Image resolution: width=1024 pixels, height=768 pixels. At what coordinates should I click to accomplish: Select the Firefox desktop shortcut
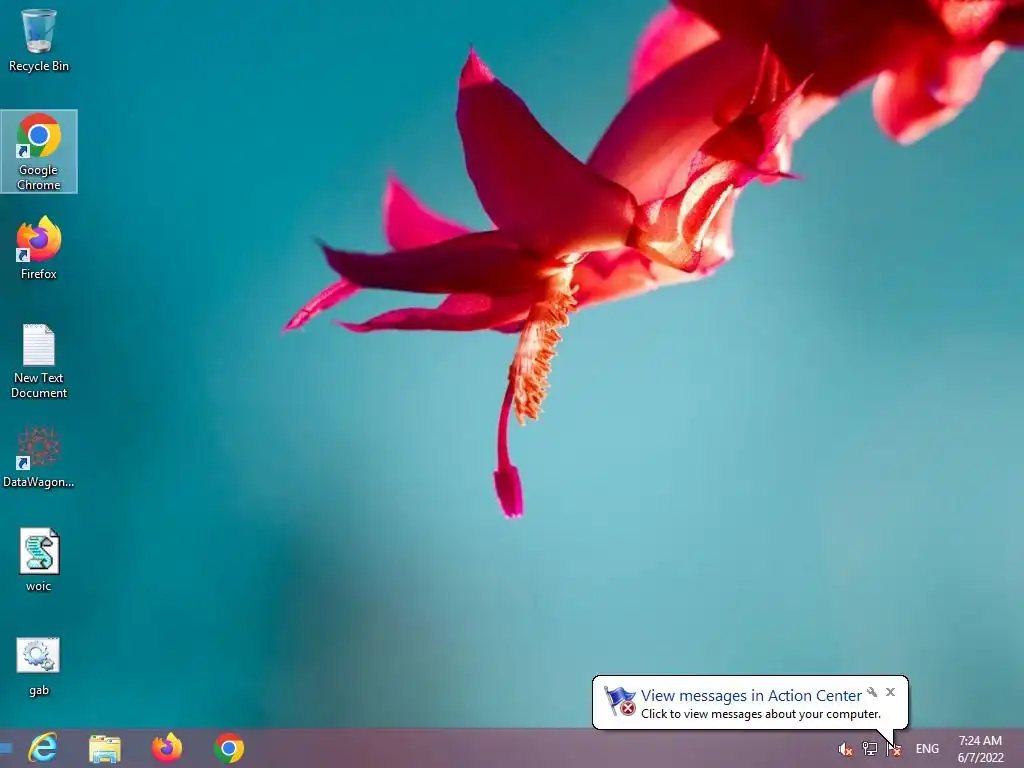click(x=39, y=248)
